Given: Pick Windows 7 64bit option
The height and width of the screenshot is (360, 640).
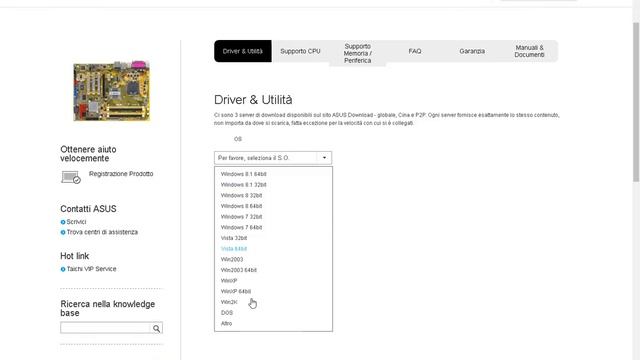Looking at the screenshot, I should (241, 227).
